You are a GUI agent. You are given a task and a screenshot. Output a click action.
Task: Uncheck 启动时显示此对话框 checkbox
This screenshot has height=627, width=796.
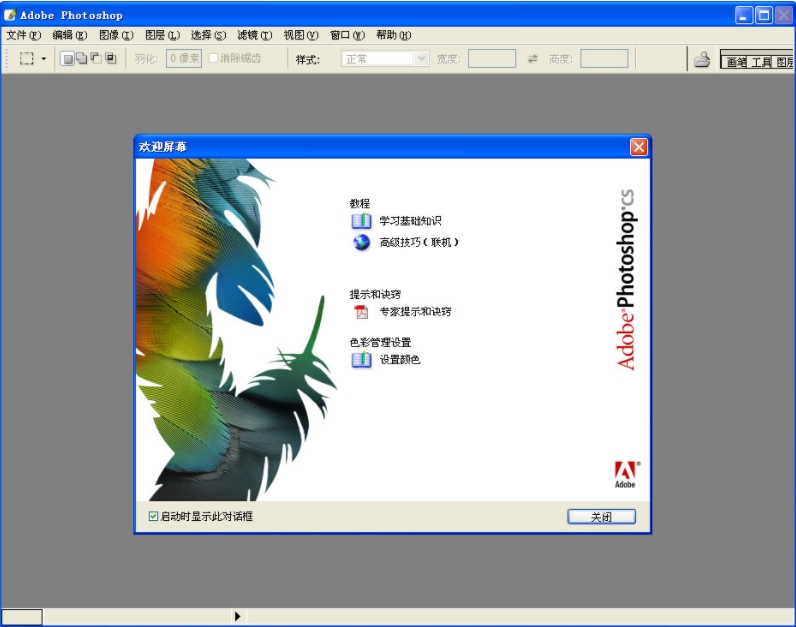tap(153, 517)
